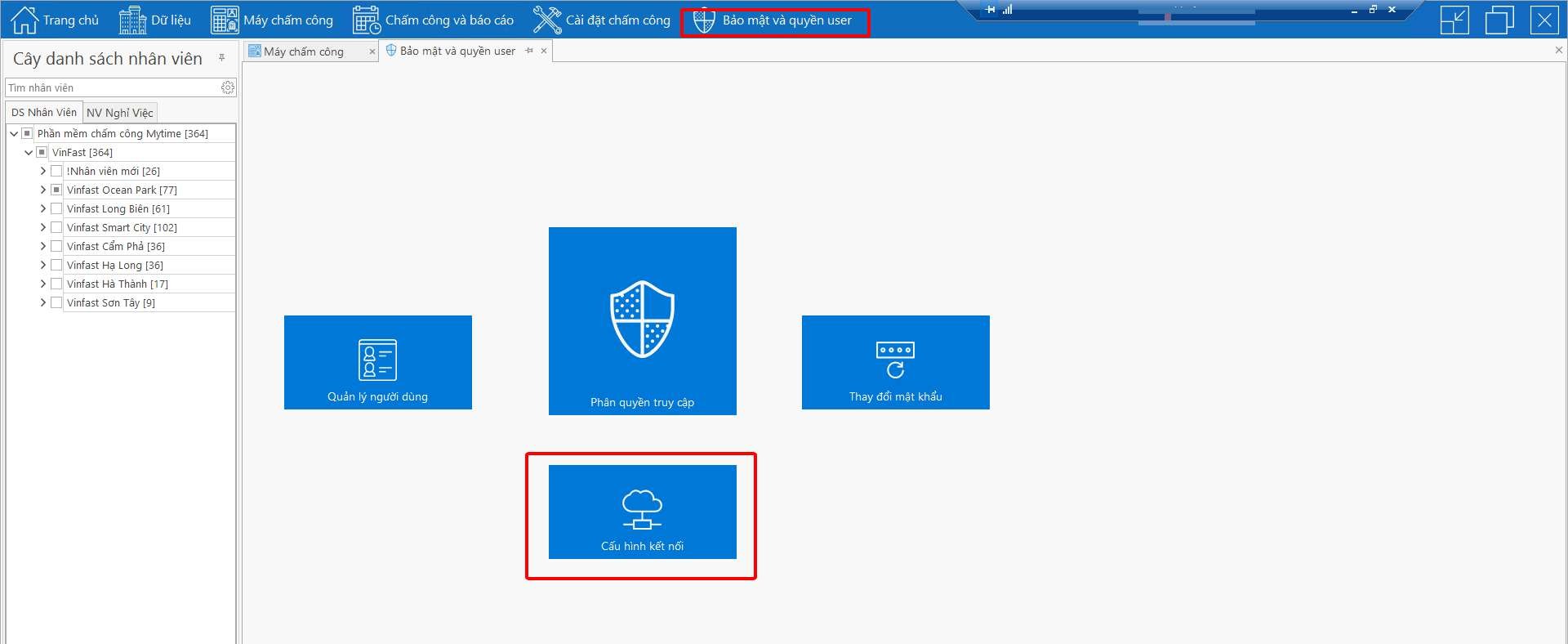
Task: Click the Tìm nhân viên search field
Action: point(113,87)
